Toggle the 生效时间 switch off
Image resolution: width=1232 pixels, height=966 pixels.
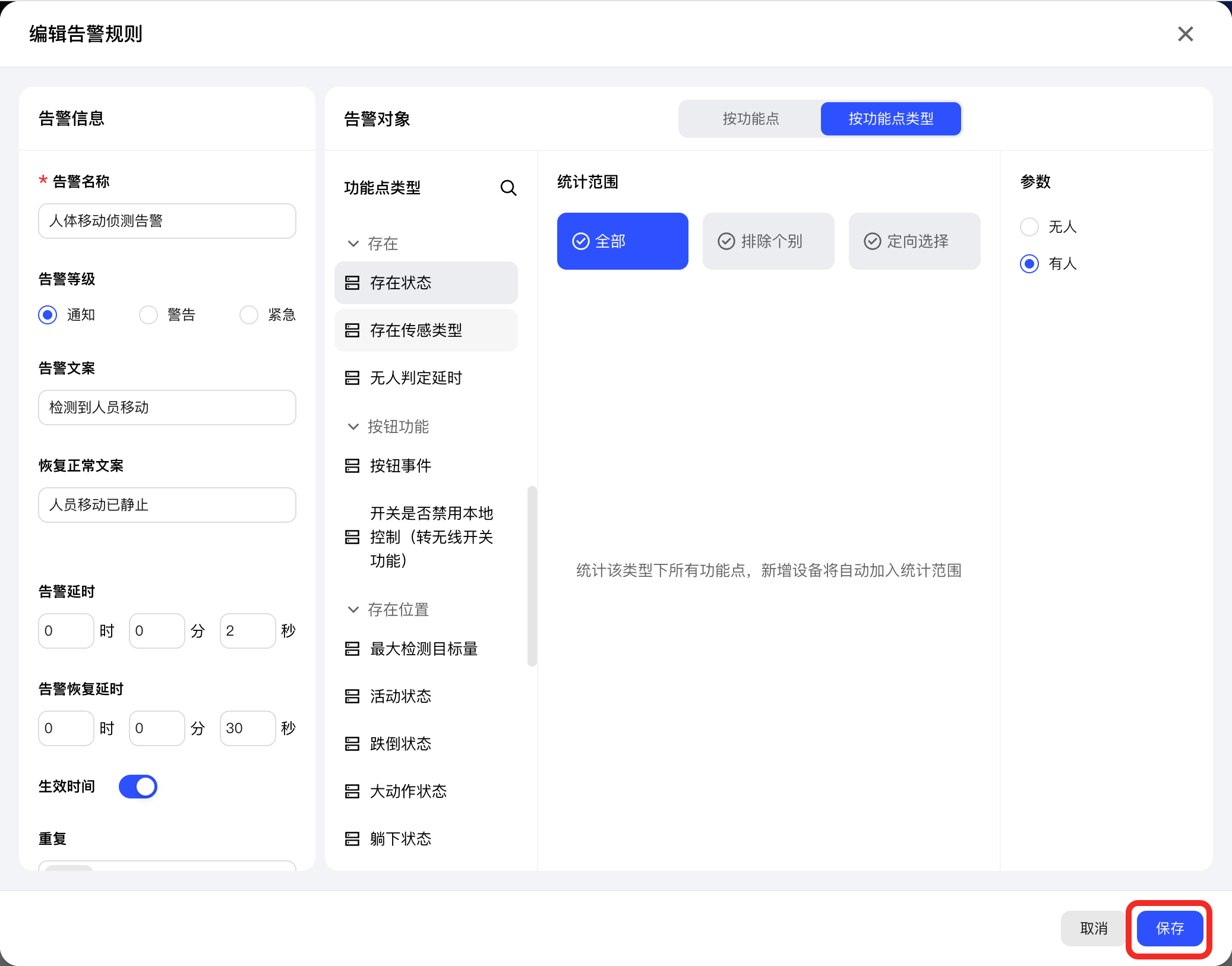(x=138, y=787)
